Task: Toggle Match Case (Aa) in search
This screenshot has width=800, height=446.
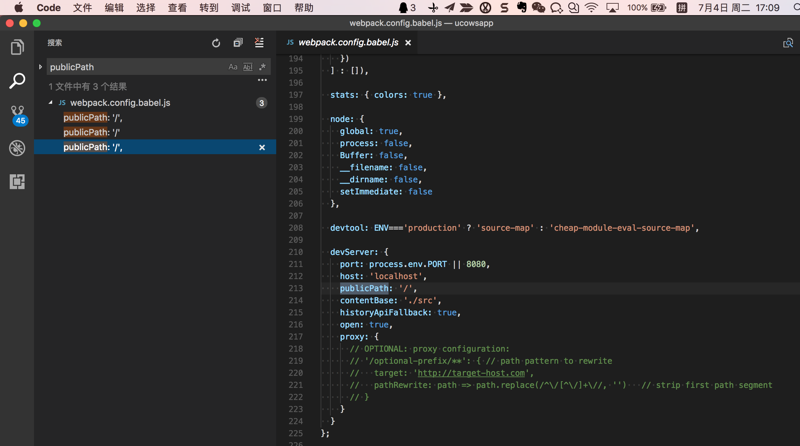Action: (x=233, y=67)
